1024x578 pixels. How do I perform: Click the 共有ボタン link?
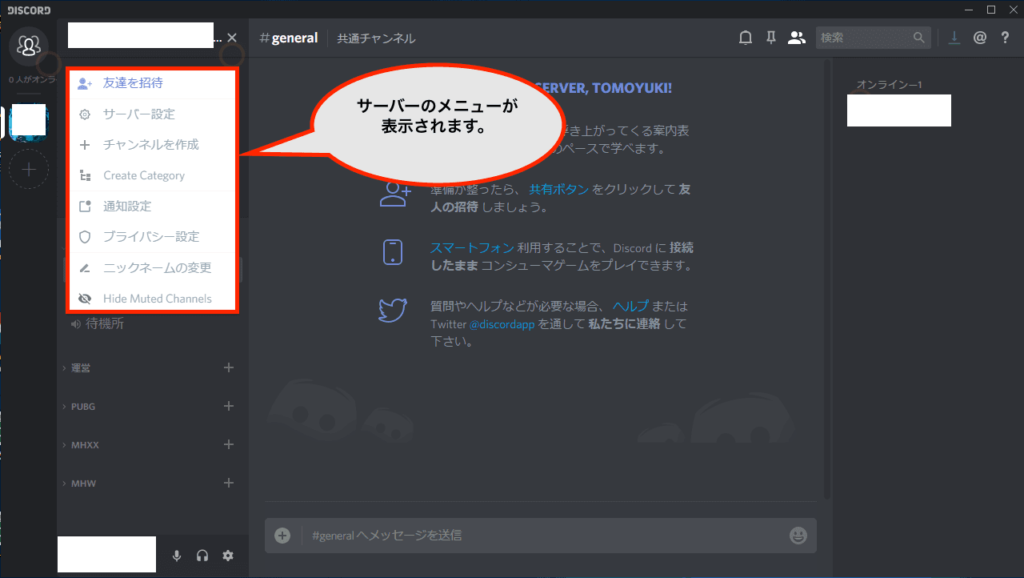point(560,188)
